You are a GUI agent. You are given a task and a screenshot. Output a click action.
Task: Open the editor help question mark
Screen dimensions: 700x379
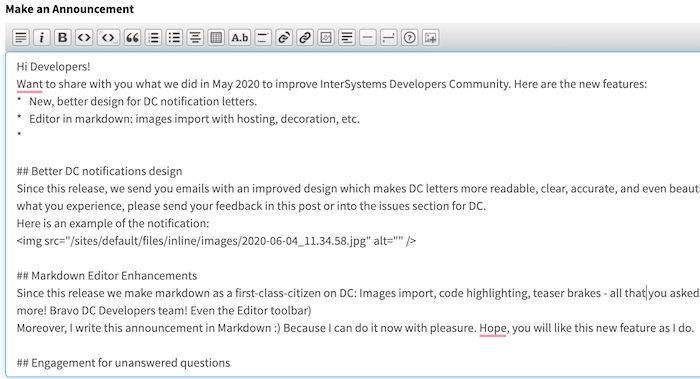pos(409,37)
